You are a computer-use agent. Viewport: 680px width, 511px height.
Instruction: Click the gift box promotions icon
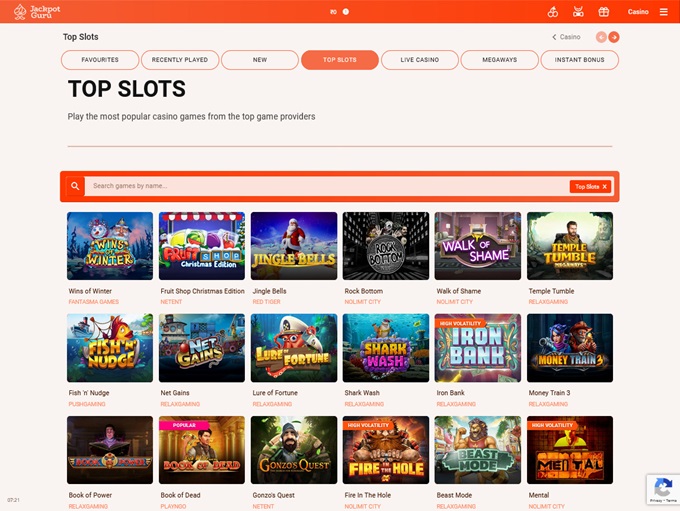[604, 12]
